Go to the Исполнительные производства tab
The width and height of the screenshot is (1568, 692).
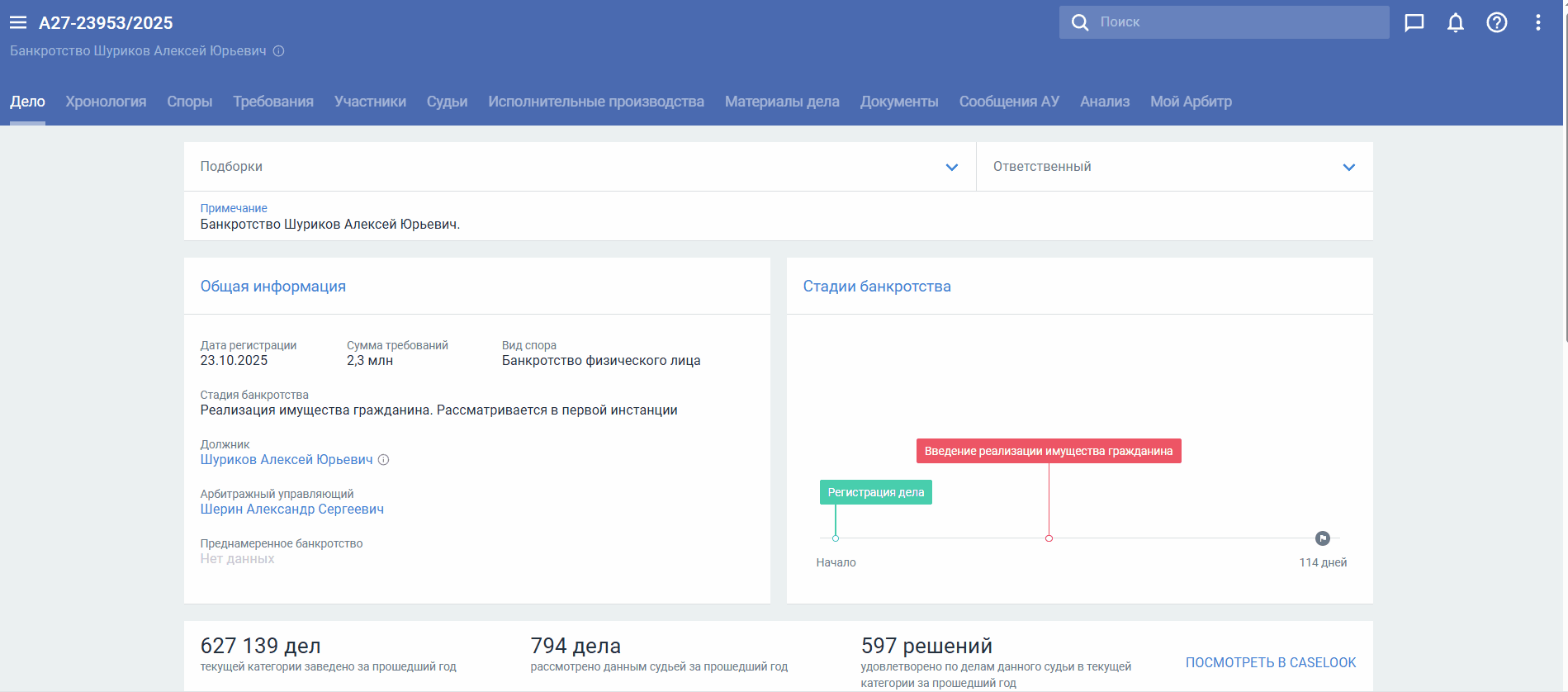(595, 102)
